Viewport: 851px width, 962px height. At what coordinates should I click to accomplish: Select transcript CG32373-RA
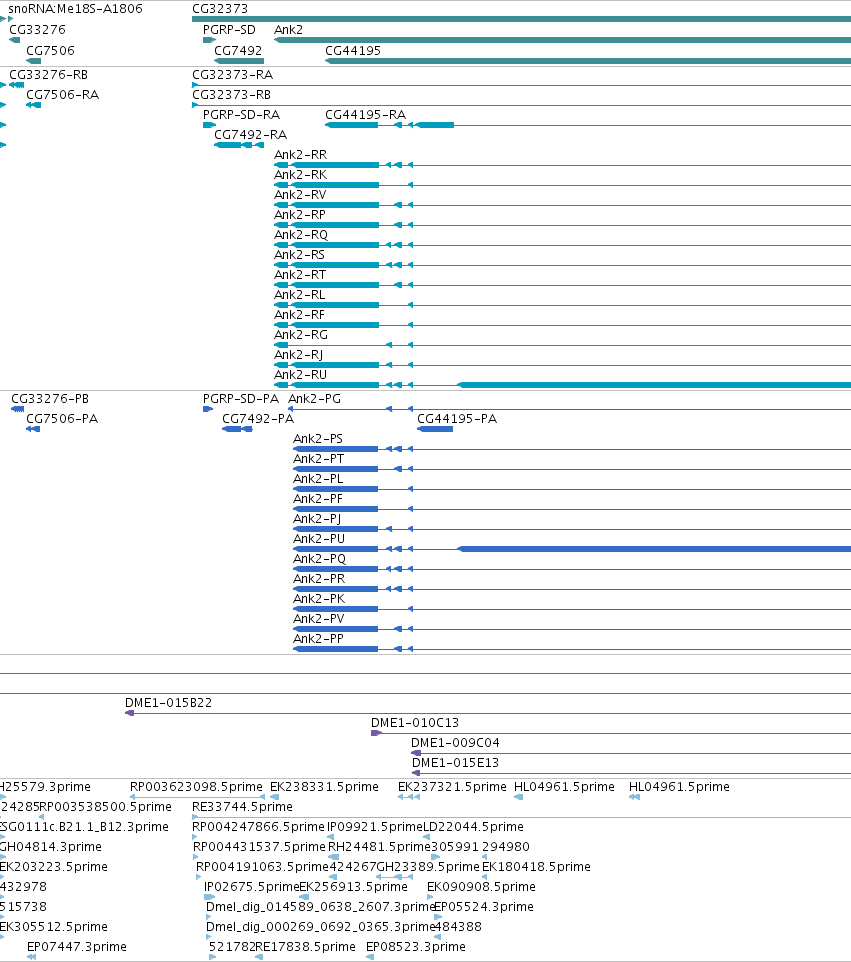click(233, 74)
